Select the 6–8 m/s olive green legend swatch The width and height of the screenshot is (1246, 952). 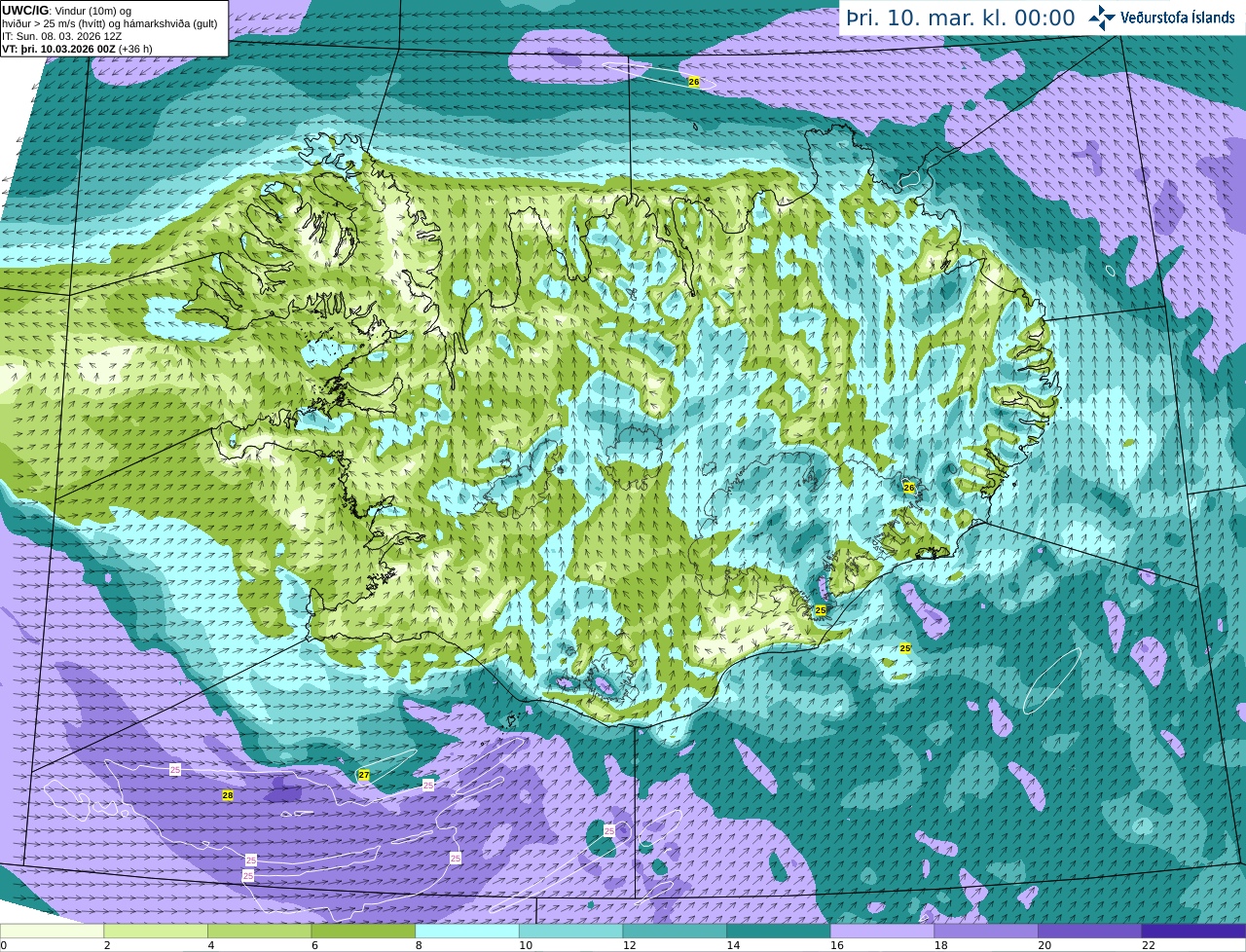[x=363, y=931]
